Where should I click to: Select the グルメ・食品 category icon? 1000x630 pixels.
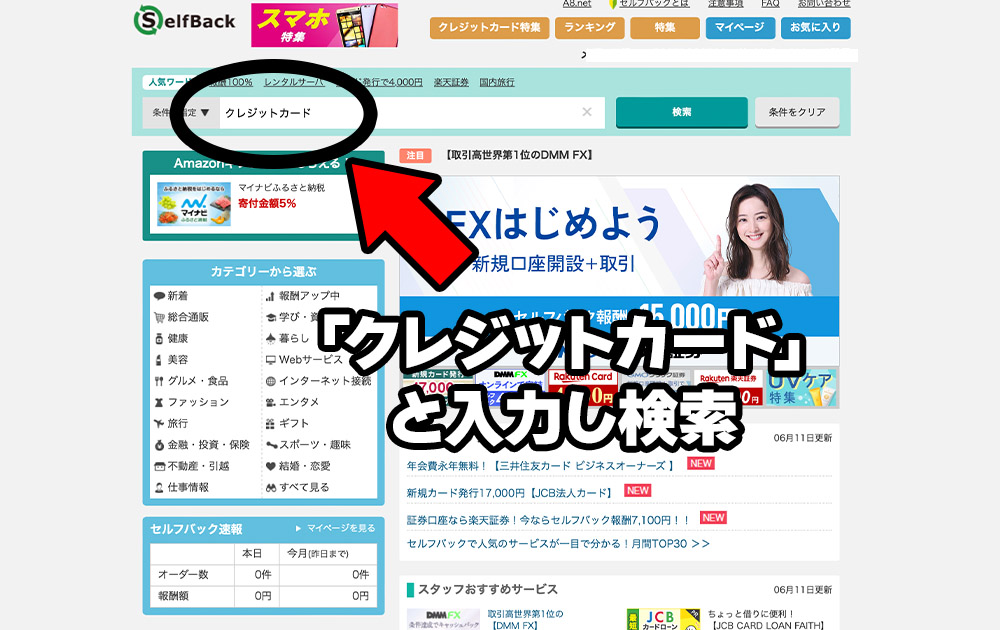tap(159, 381)
